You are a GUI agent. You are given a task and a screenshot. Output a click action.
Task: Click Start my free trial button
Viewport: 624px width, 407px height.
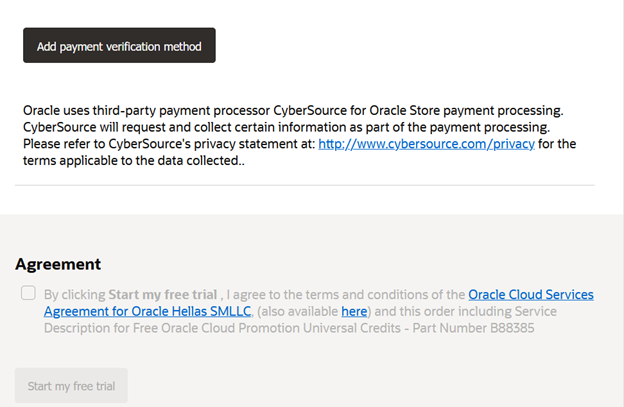(71, 386)
